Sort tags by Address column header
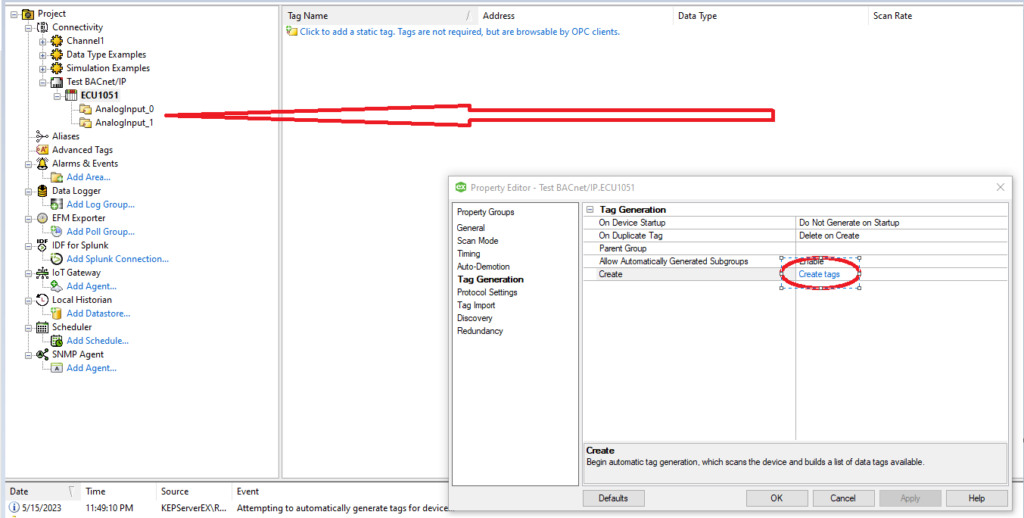The image size is (1024, 518). 575,16
